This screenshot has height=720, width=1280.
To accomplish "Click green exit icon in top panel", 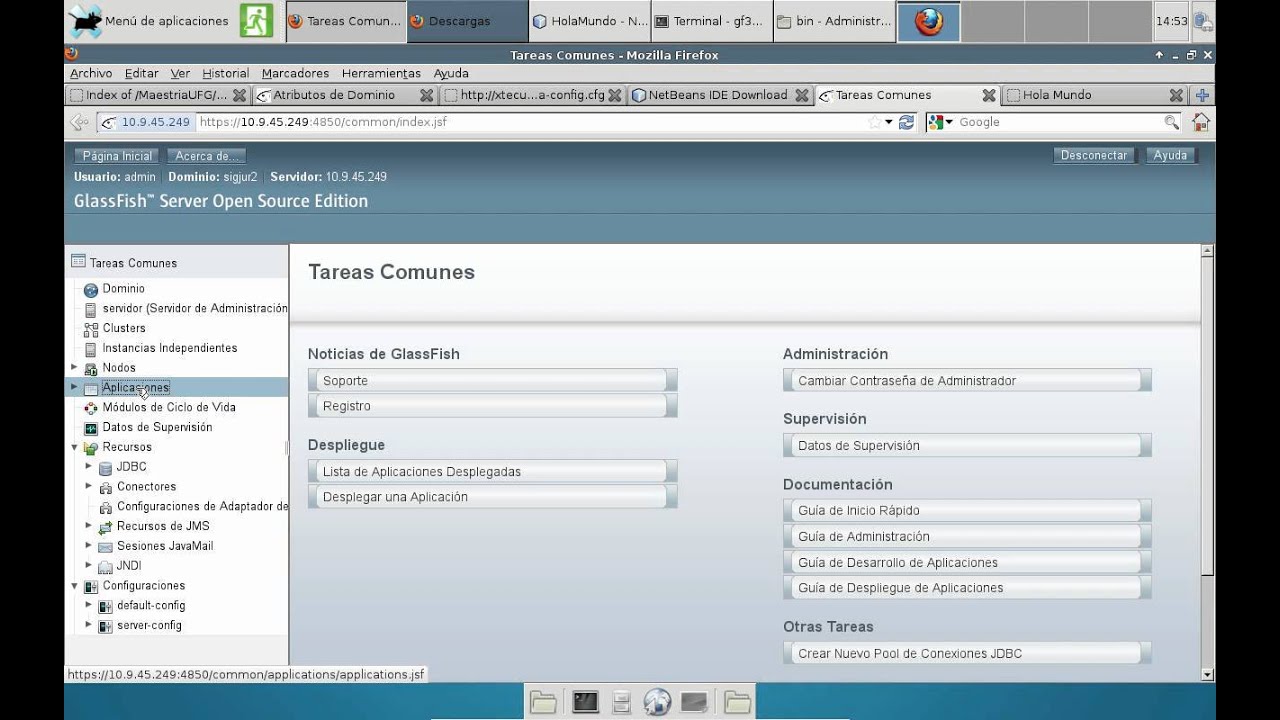I will pyautogui.click(x=256, y=20).
